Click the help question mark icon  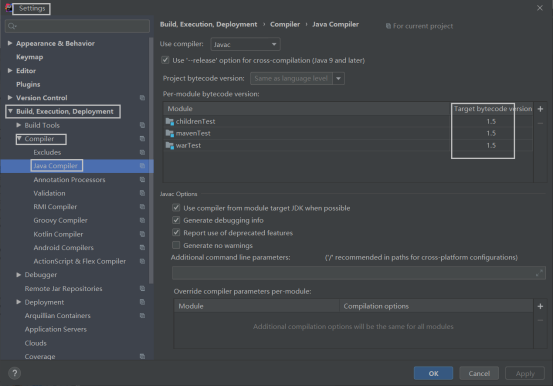coord(14,373)
